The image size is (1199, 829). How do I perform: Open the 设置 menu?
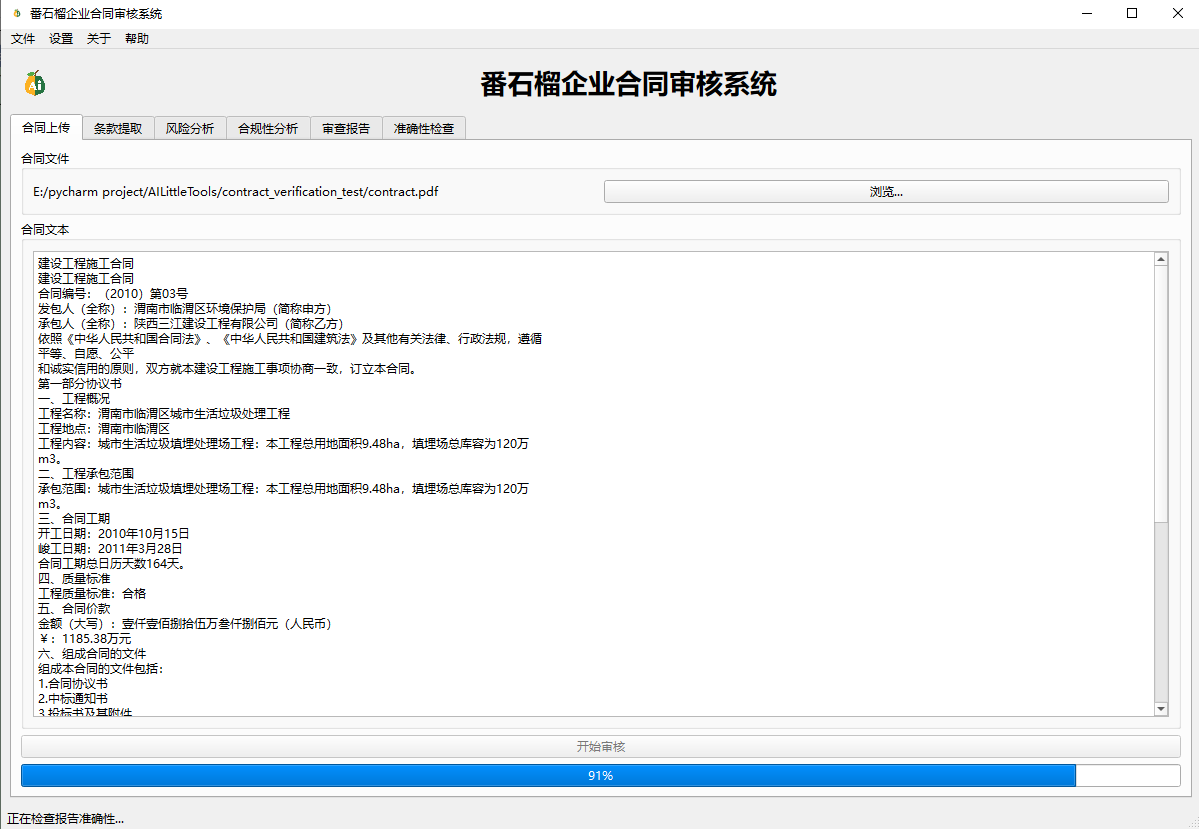(x=60, y=38)
